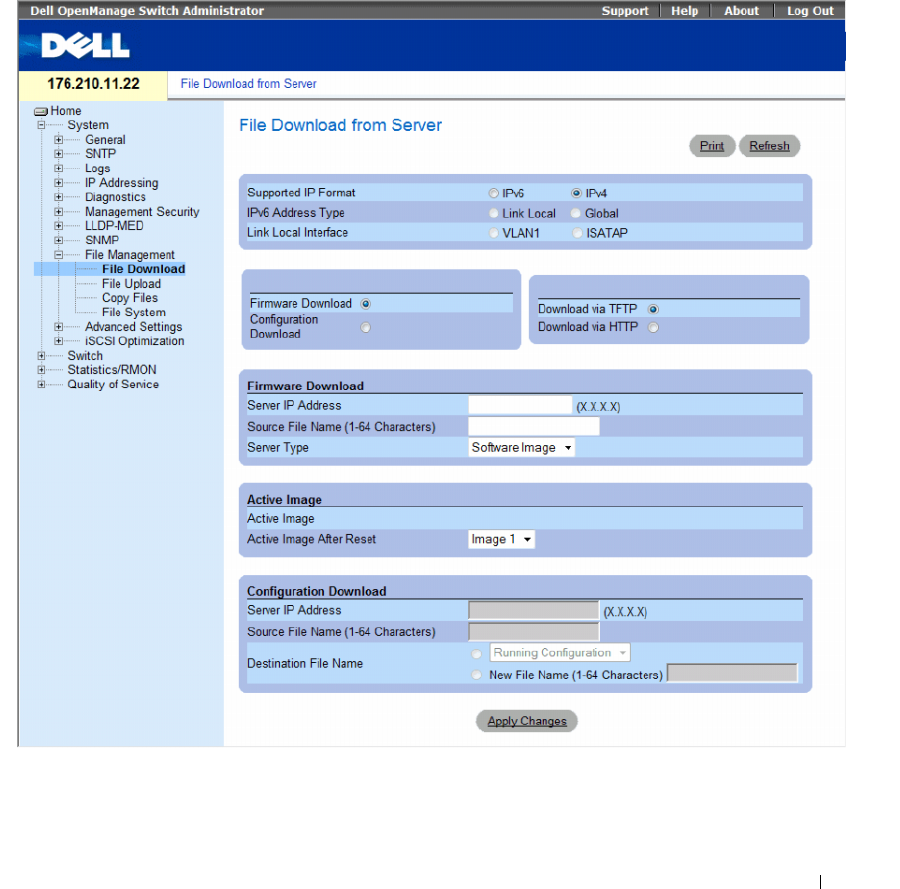The width and height of the screenshot is (900, 889).
Task: Expand the iSCSI Optimization tree node
Action: click(59, 341)
